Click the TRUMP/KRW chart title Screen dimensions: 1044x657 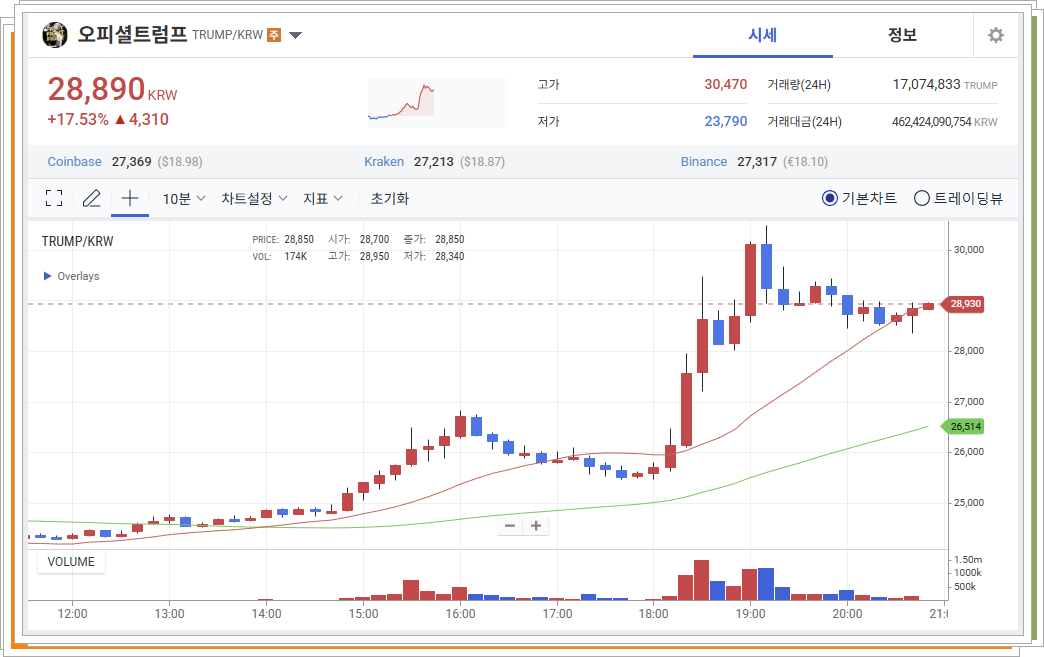click(x=77, y=241)
